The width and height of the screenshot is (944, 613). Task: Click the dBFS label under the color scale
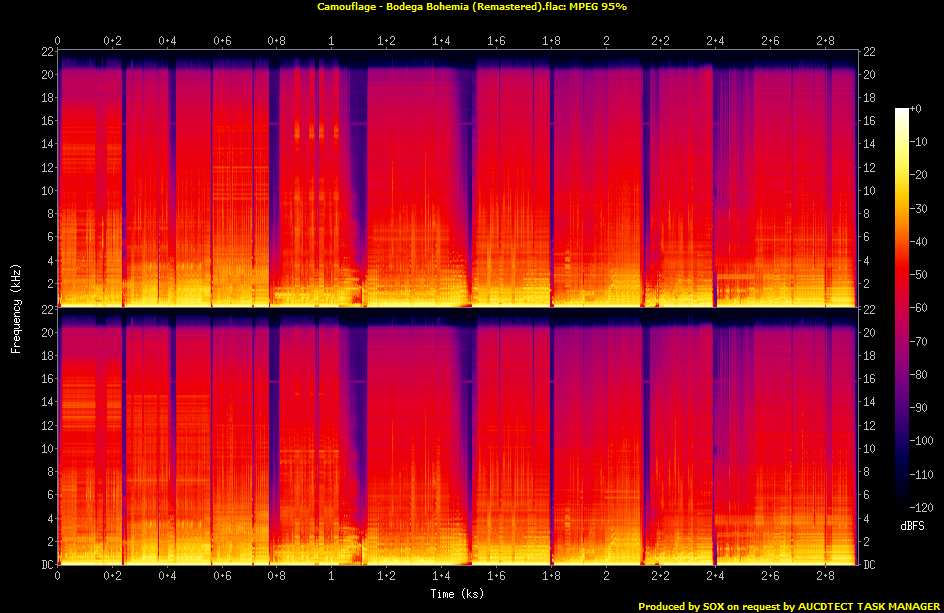coord(912,524)
